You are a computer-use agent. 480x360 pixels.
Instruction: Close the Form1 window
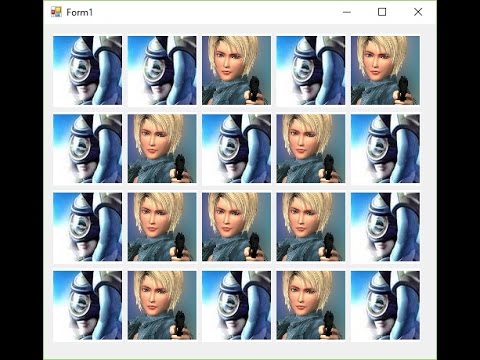(x=418, y=12)
